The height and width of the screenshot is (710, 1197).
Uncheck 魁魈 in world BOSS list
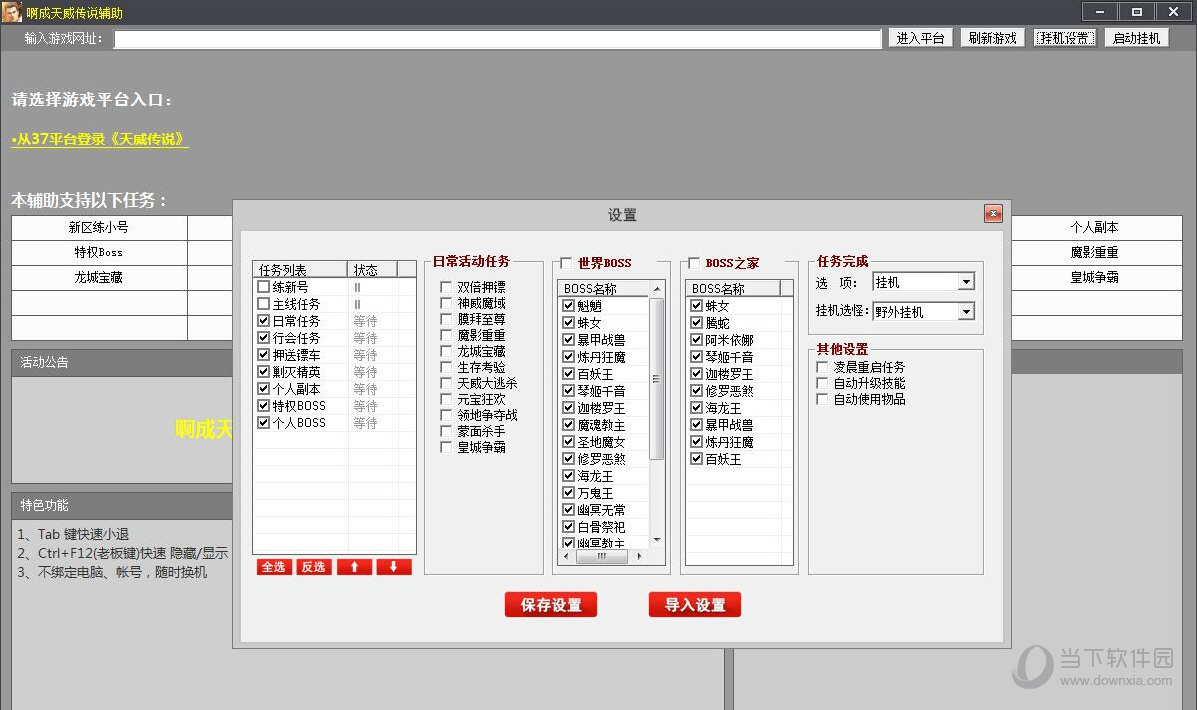(568, 305)
